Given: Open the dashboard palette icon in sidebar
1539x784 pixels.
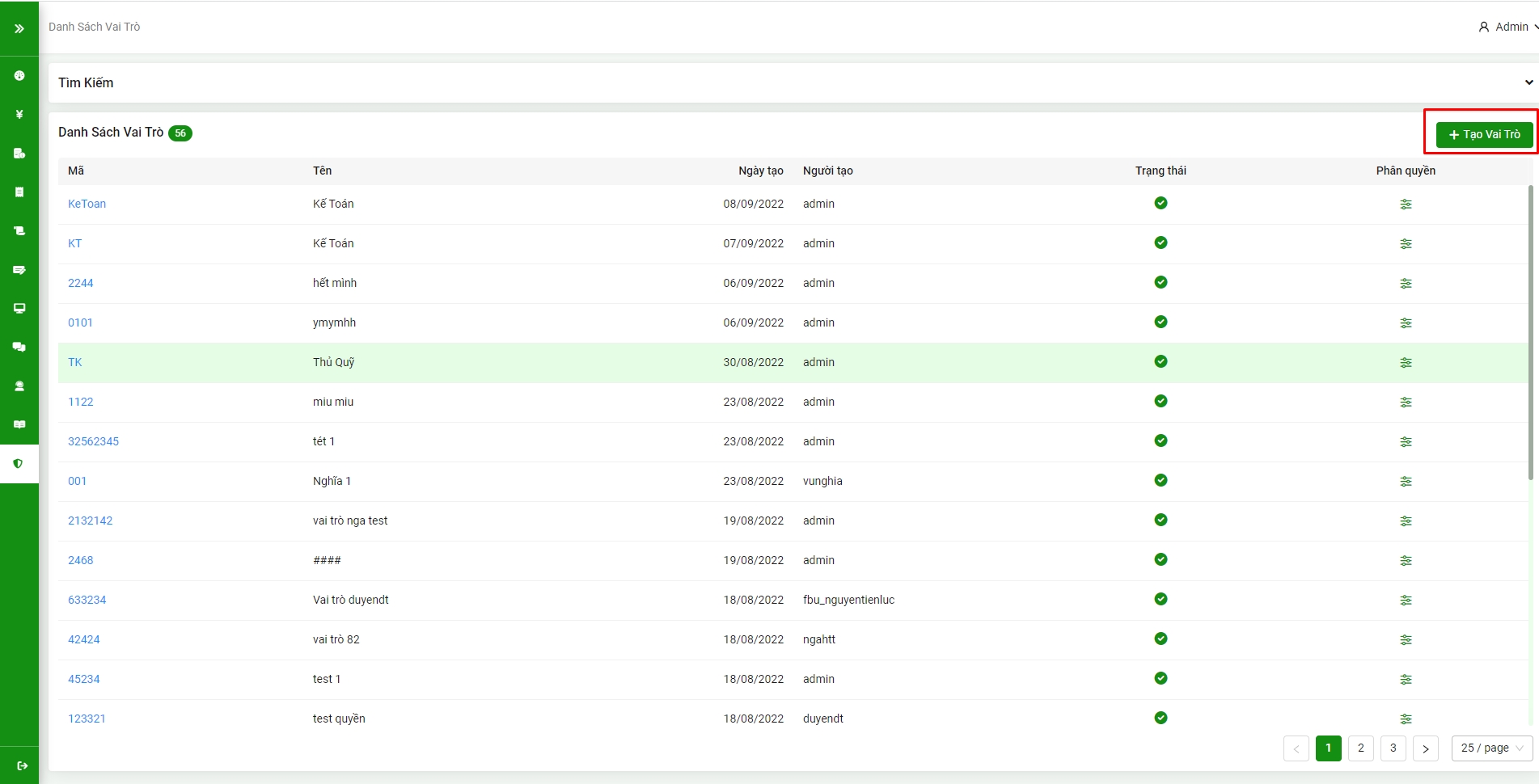Looking at the screenshot, I should coord(19,75).
